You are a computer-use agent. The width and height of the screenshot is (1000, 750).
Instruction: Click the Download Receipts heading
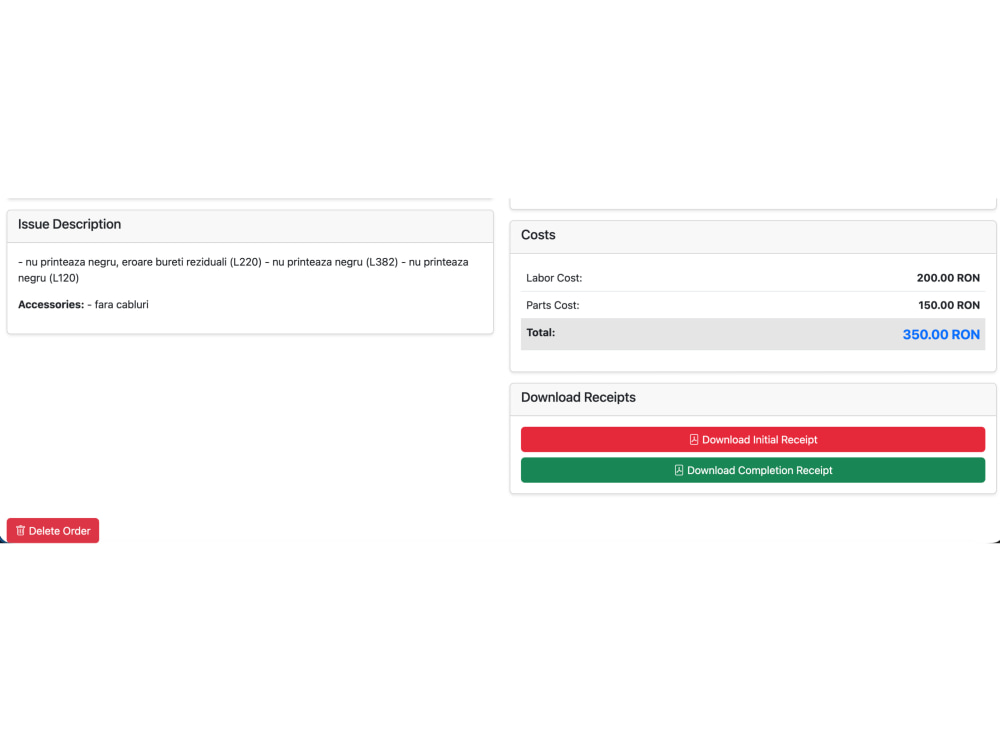[x=578, y=397]
